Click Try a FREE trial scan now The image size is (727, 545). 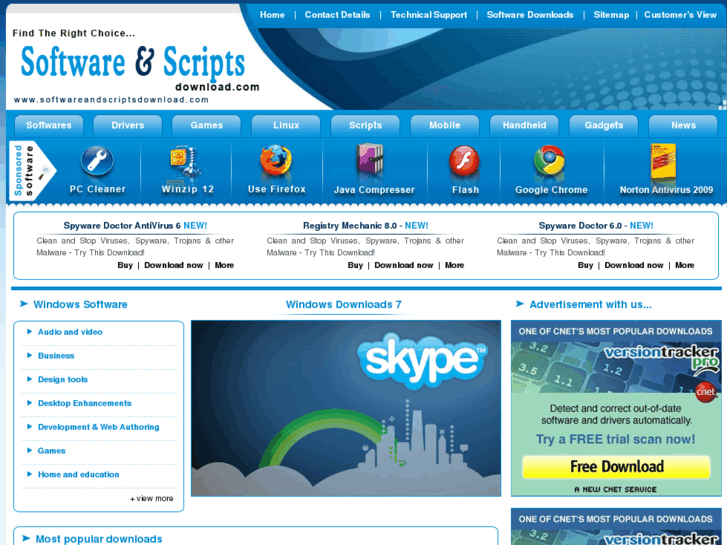(x=616, y=439)
